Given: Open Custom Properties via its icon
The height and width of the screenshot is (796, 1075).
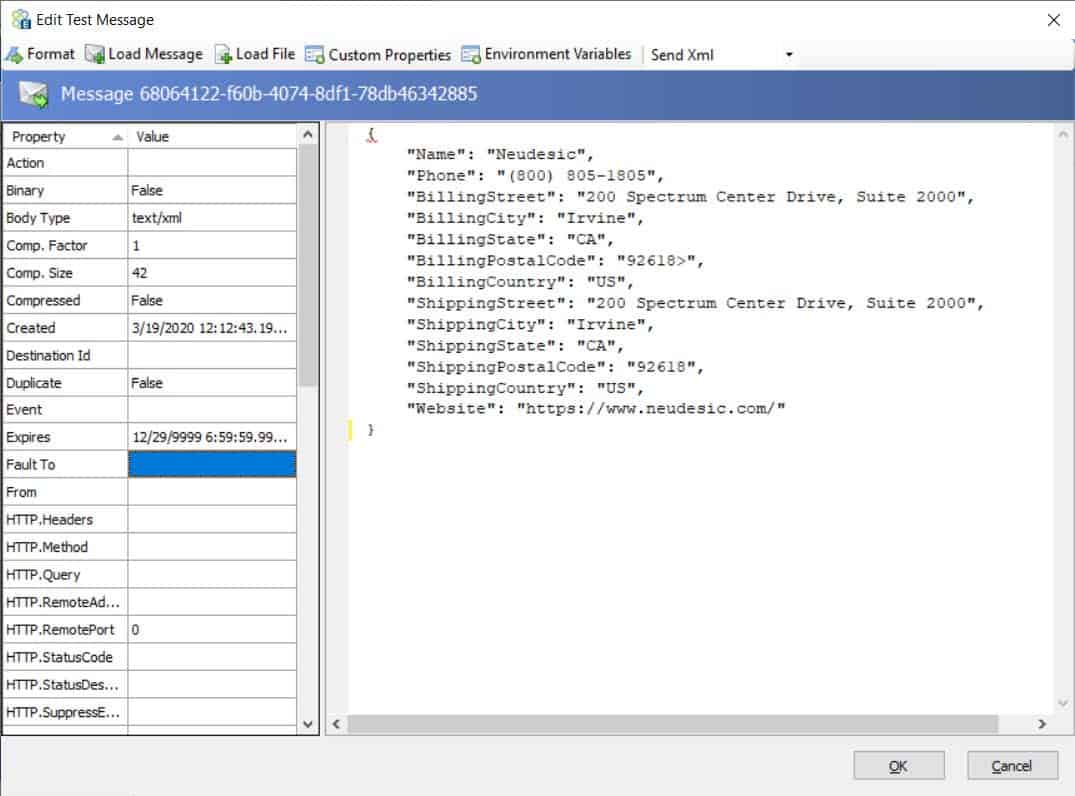Looking at the screenshot, I should point(315,54).
